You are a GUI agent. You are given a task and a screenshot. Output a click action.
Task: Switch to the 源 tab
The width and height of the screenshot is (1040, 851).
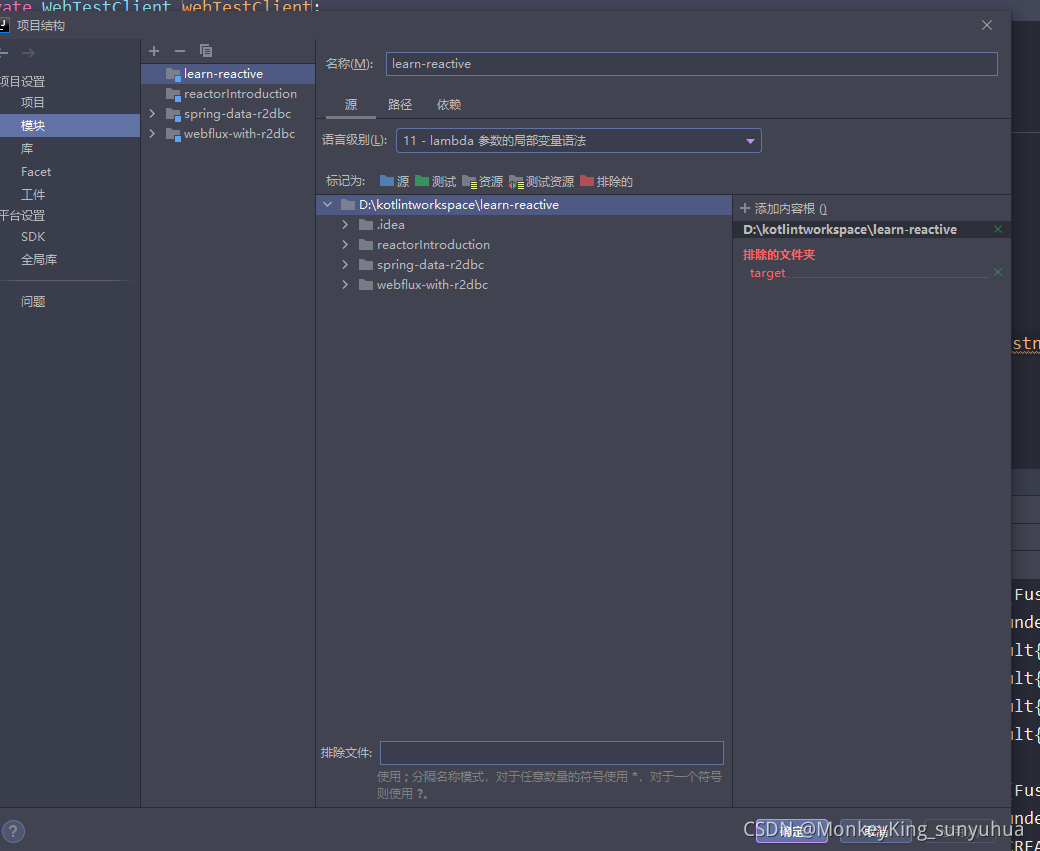pyautogui.click(x=351, y=105)
